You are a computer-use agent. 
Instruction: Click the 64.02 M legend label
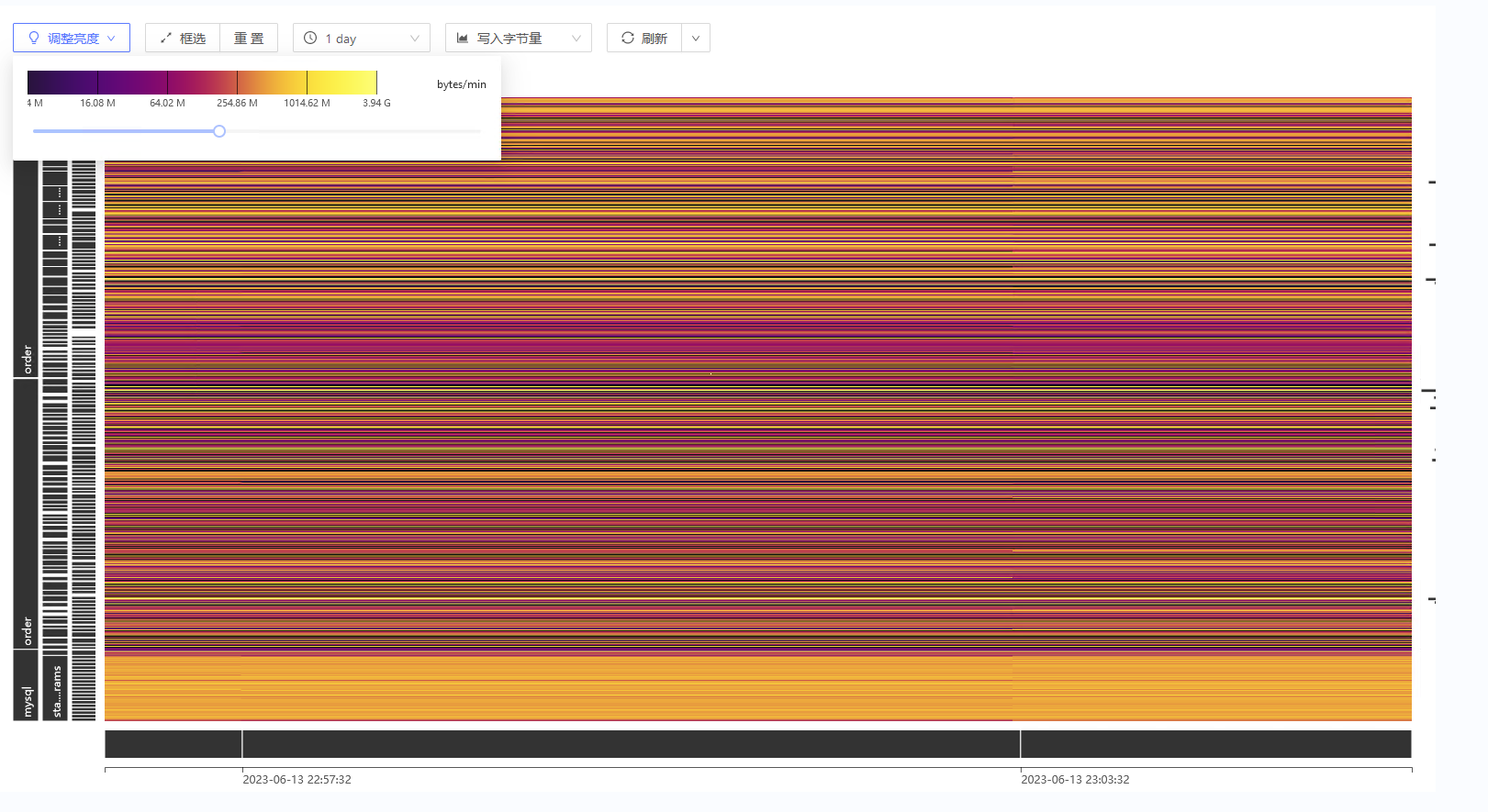(x=167, y=103)
